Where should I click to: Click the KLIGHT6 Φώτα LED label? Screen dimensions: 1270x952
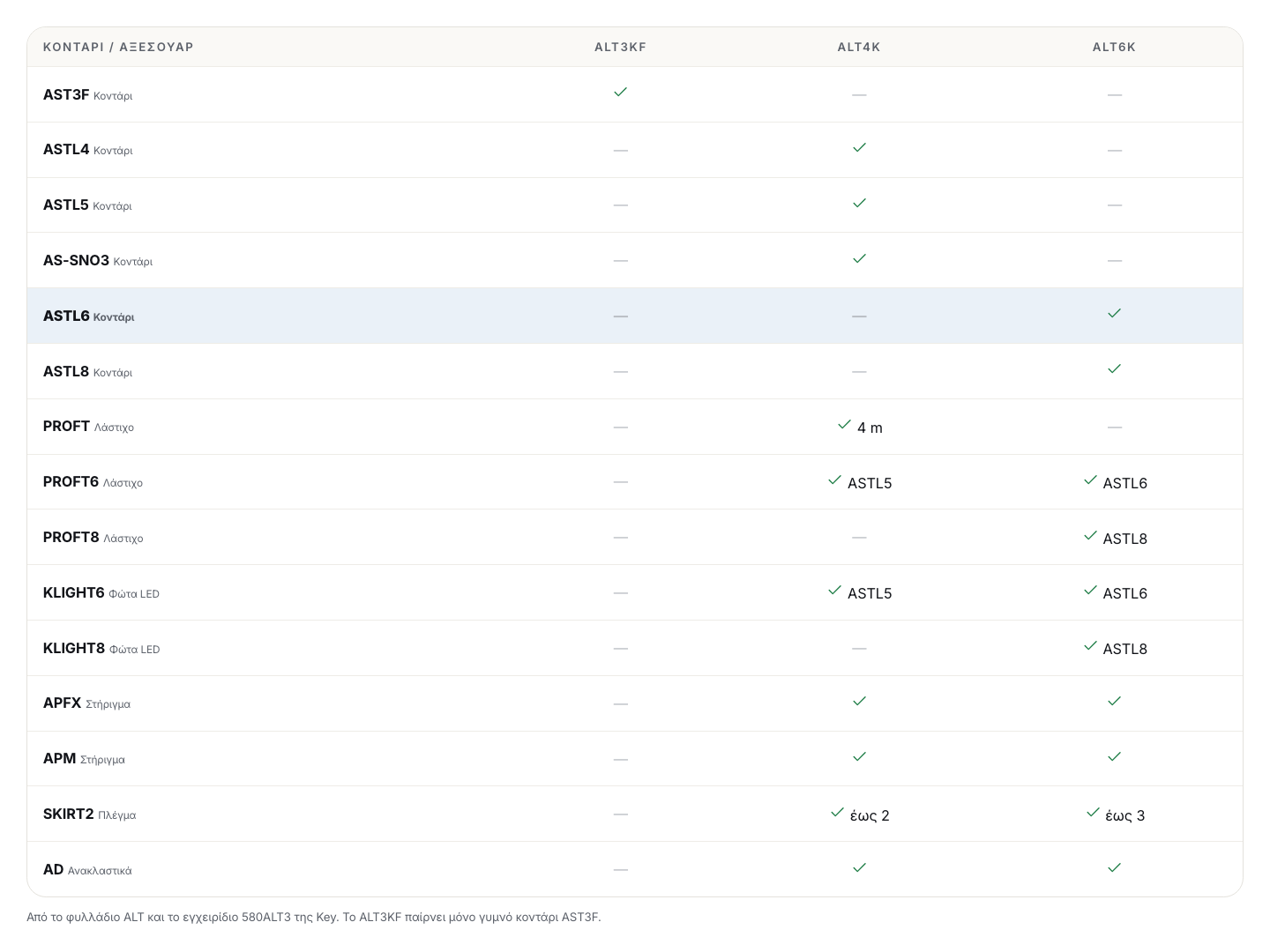101,592
